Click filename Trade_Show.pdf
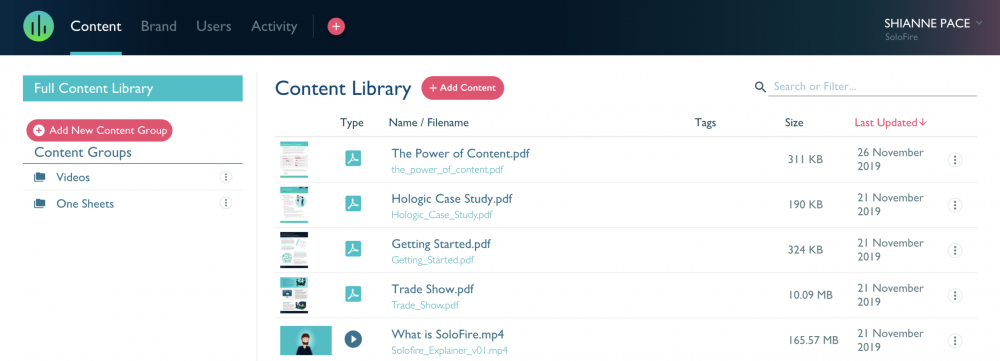Image resolution: width=1000 pixels, height=361 pixels. 425,306
